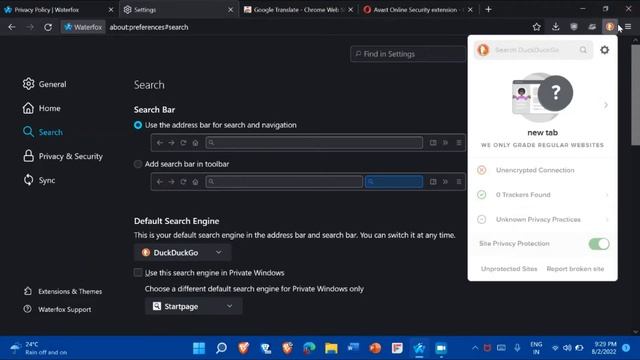Open Sync settings category
The height and width of the screenshot is (360, 640).
coord(39,180)
